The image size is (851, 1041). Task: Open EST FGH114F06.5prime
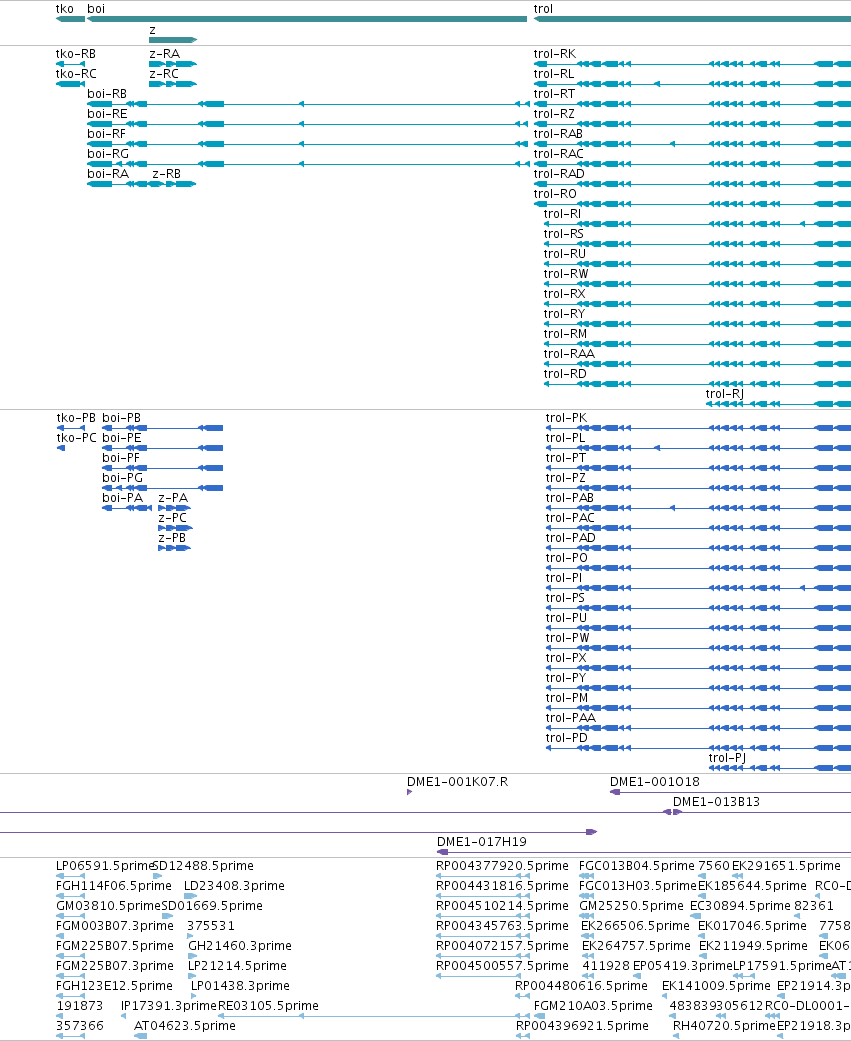(114, 885)
